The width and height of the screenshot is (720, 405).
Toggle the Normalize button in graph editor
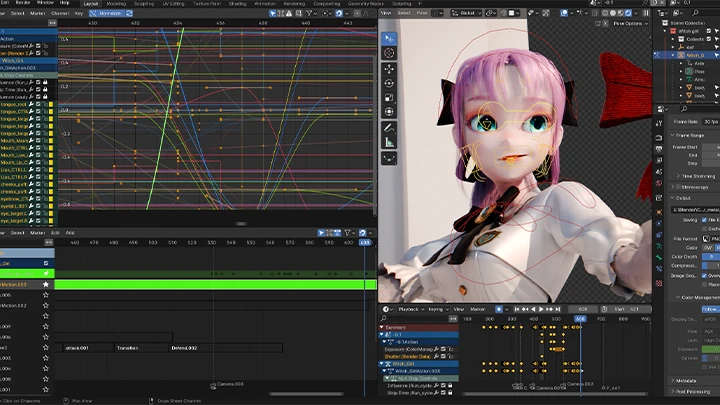[x=107, y=13]
